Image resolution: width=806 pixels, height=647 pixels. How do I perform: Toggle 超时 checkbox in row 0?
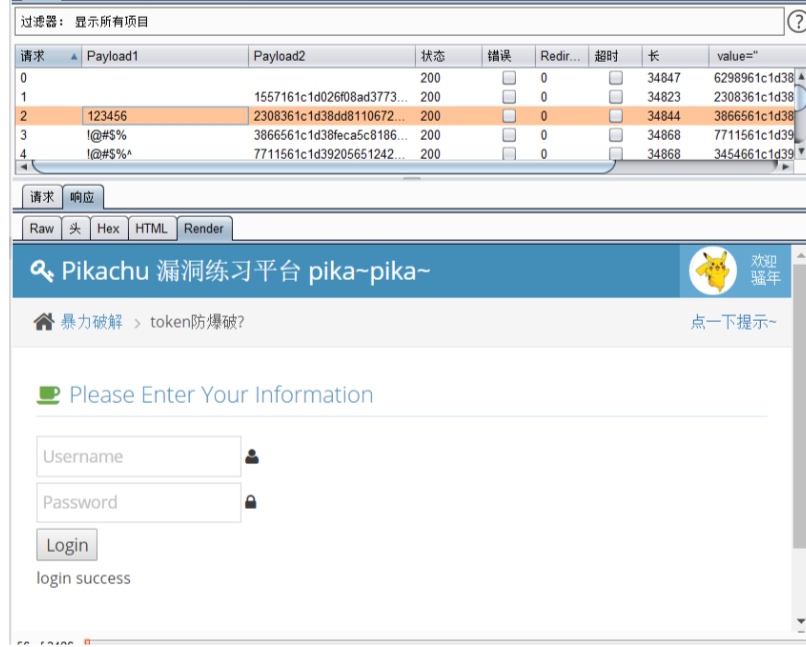pyautogui.click(x=616, y=78)
